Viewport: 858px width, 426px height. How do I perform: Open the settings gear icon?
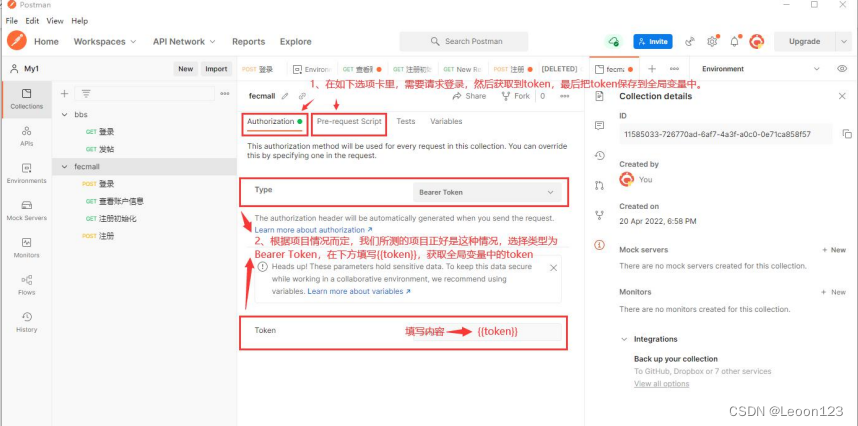click(712, 42)
